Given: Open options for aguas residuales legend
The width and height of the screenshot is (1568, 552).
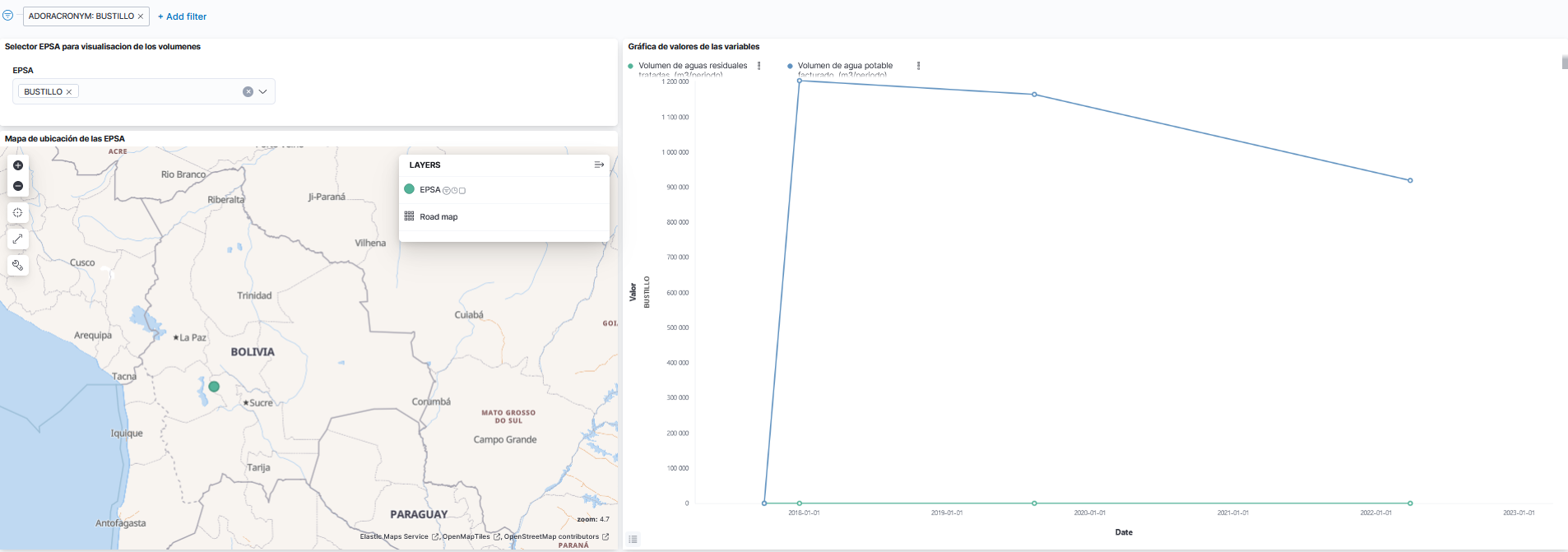Looking at the screenshot, I should (x=758, y=66).
